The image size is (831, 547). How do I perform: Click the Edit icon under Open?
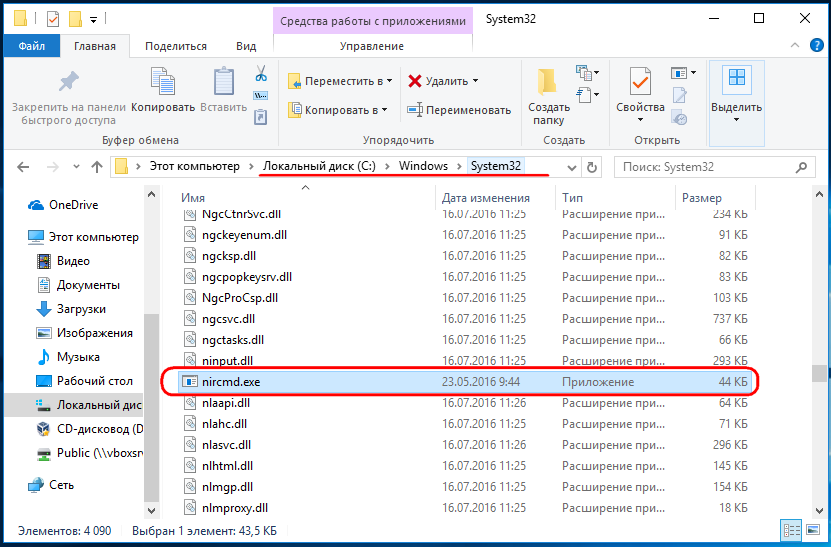coord(679,95)
